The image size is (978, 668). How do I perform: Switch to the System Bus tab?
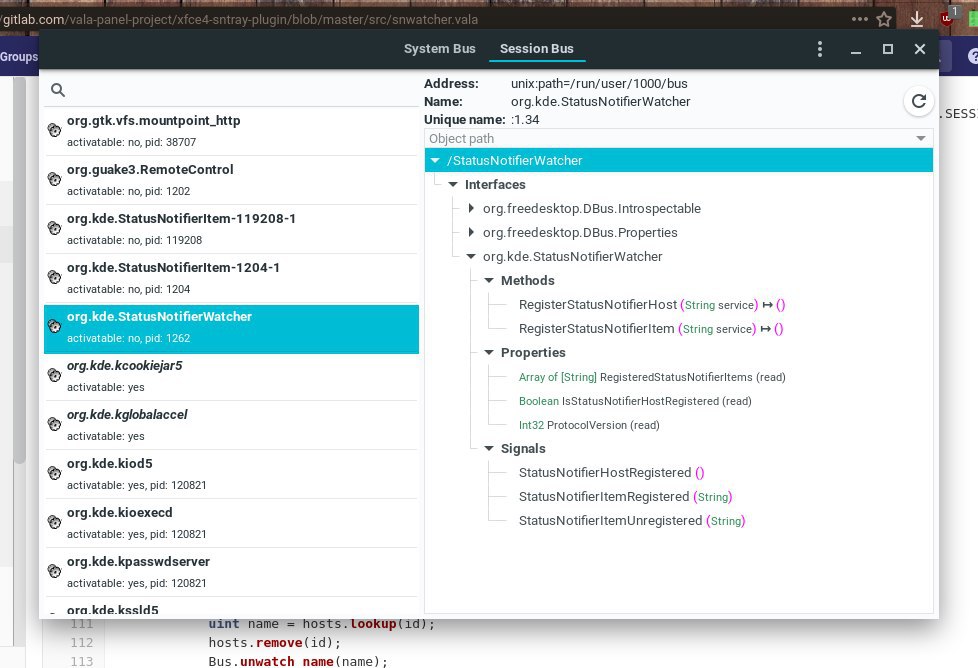[439, 49]
